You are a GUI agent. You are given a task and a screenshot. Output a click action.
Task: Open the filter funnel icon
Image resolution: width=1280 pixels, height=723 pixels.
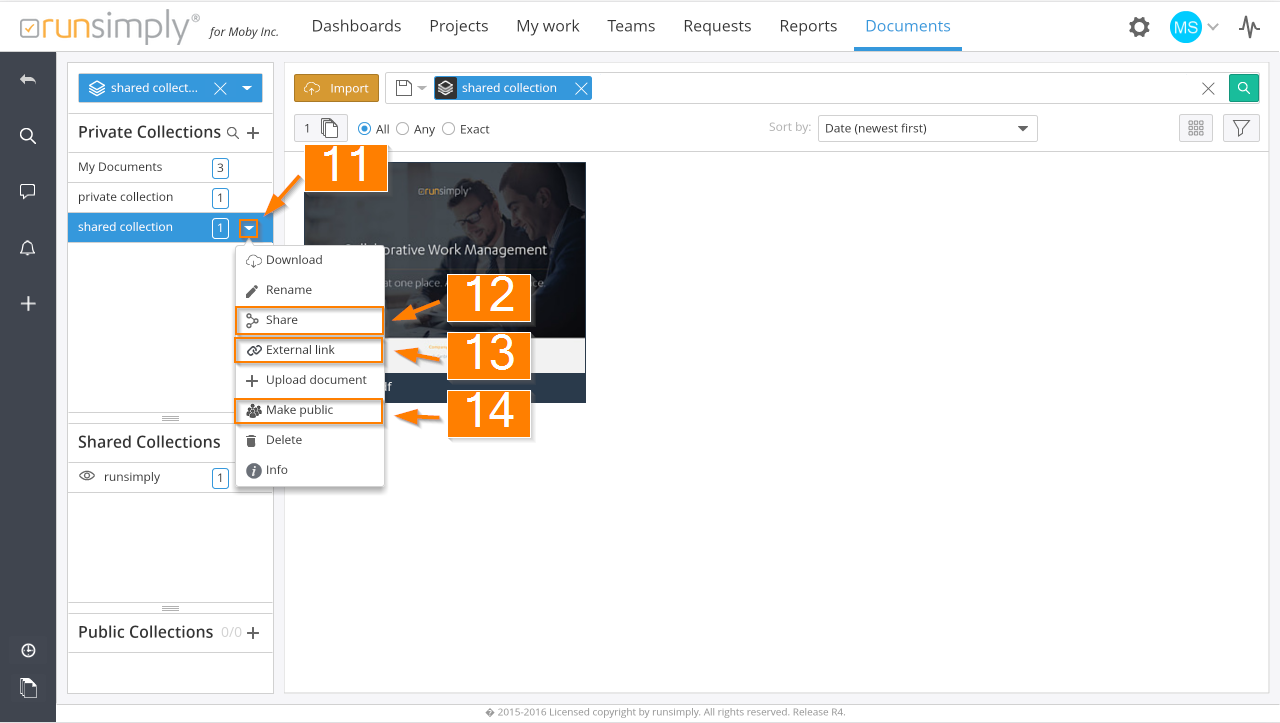[x=1241, y=128]
